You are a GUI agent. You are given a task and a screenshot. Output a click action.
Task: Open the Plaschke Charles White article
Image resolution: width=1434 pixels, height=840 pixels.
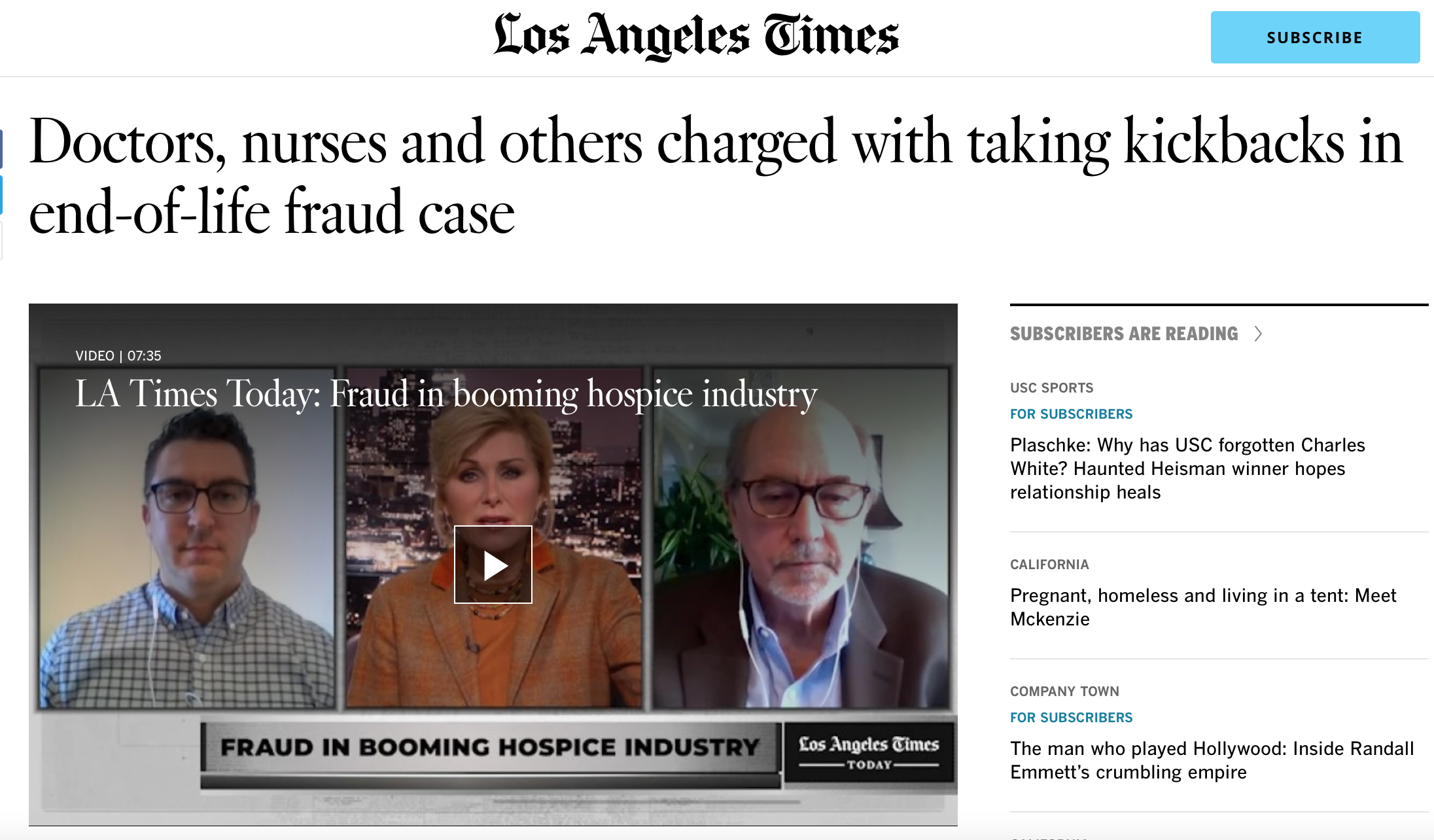1187,468
